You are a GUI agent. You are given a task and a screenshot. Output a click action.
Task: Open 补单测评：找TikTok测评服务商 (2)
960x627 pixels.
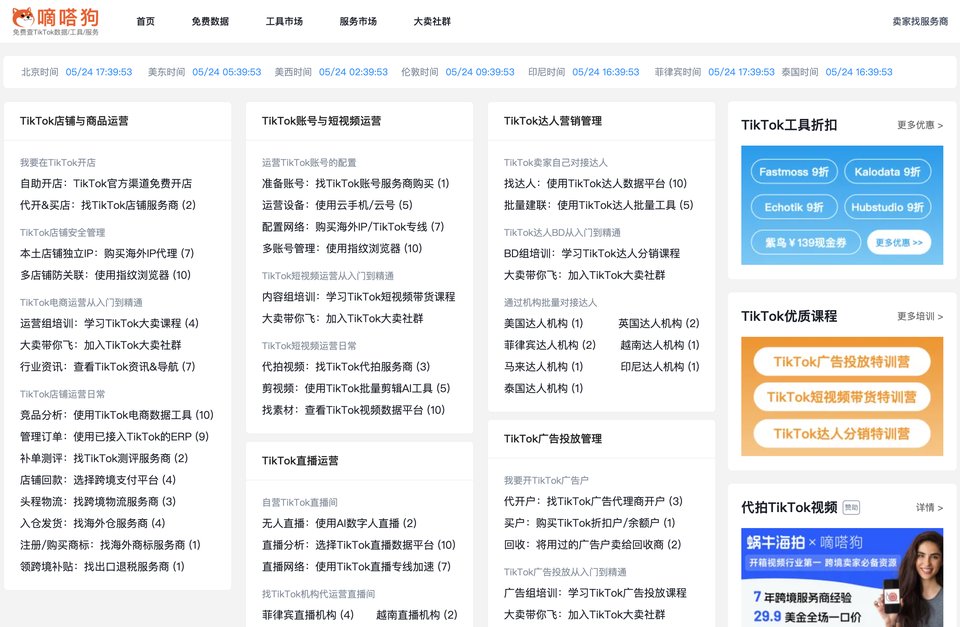[104, 458]
